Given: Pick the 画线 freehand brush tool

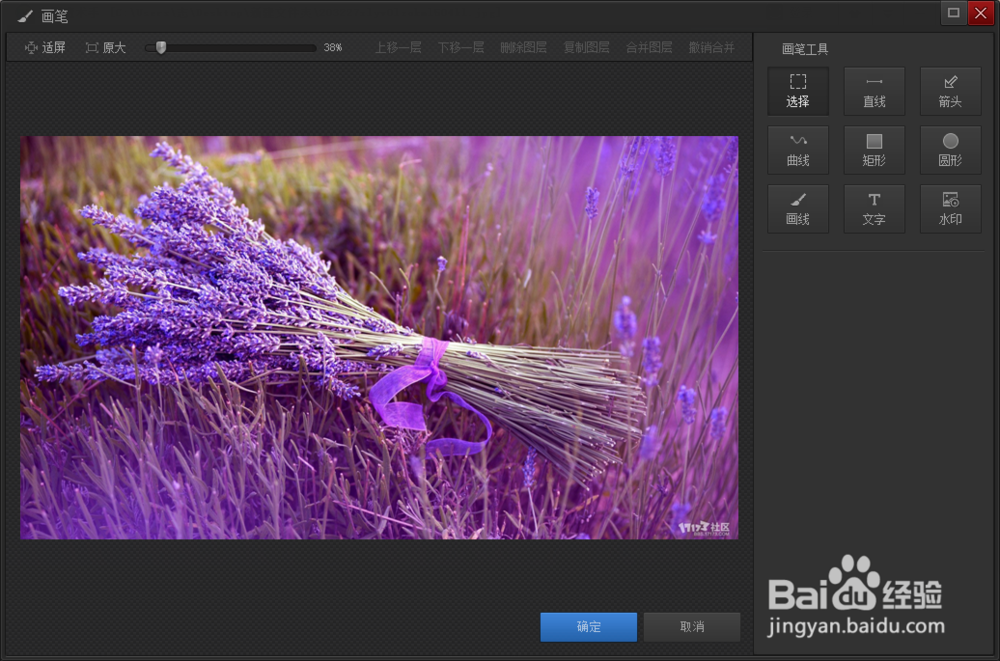Looking at the screenshot, I should (x=798, y=209).
